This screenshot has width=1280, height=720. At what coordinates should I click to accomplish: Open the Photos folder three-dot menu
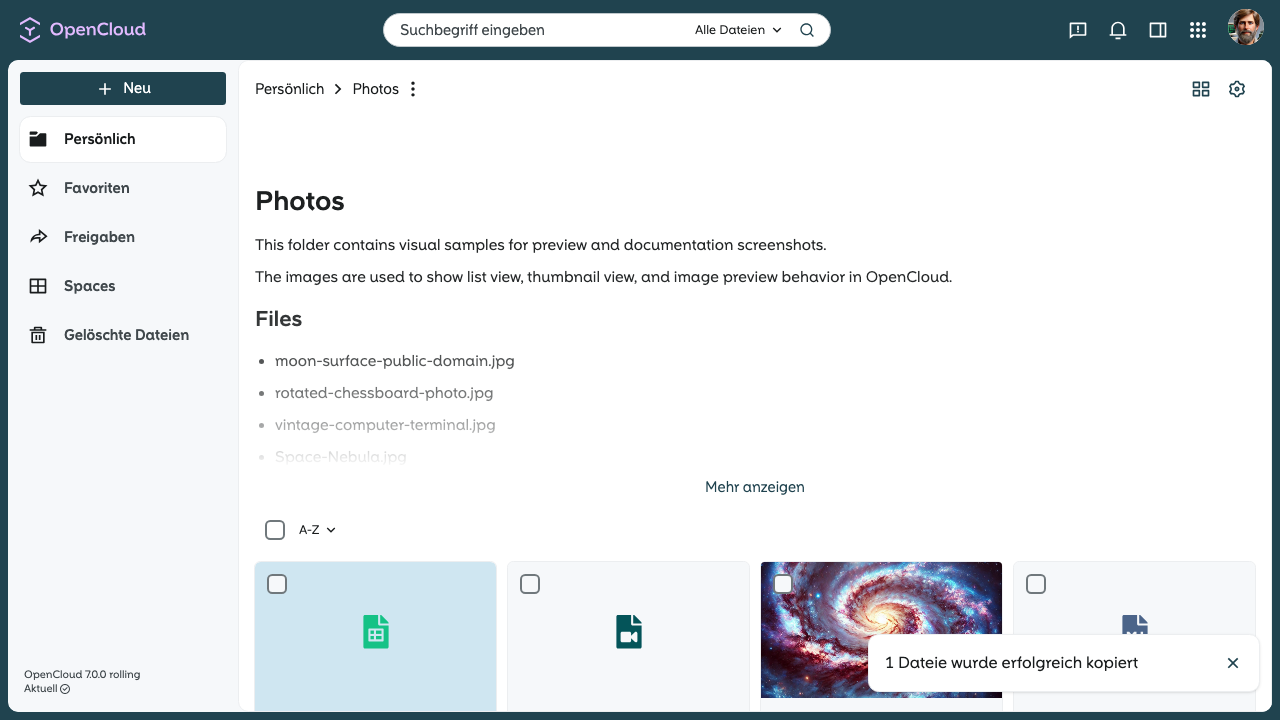413,89
